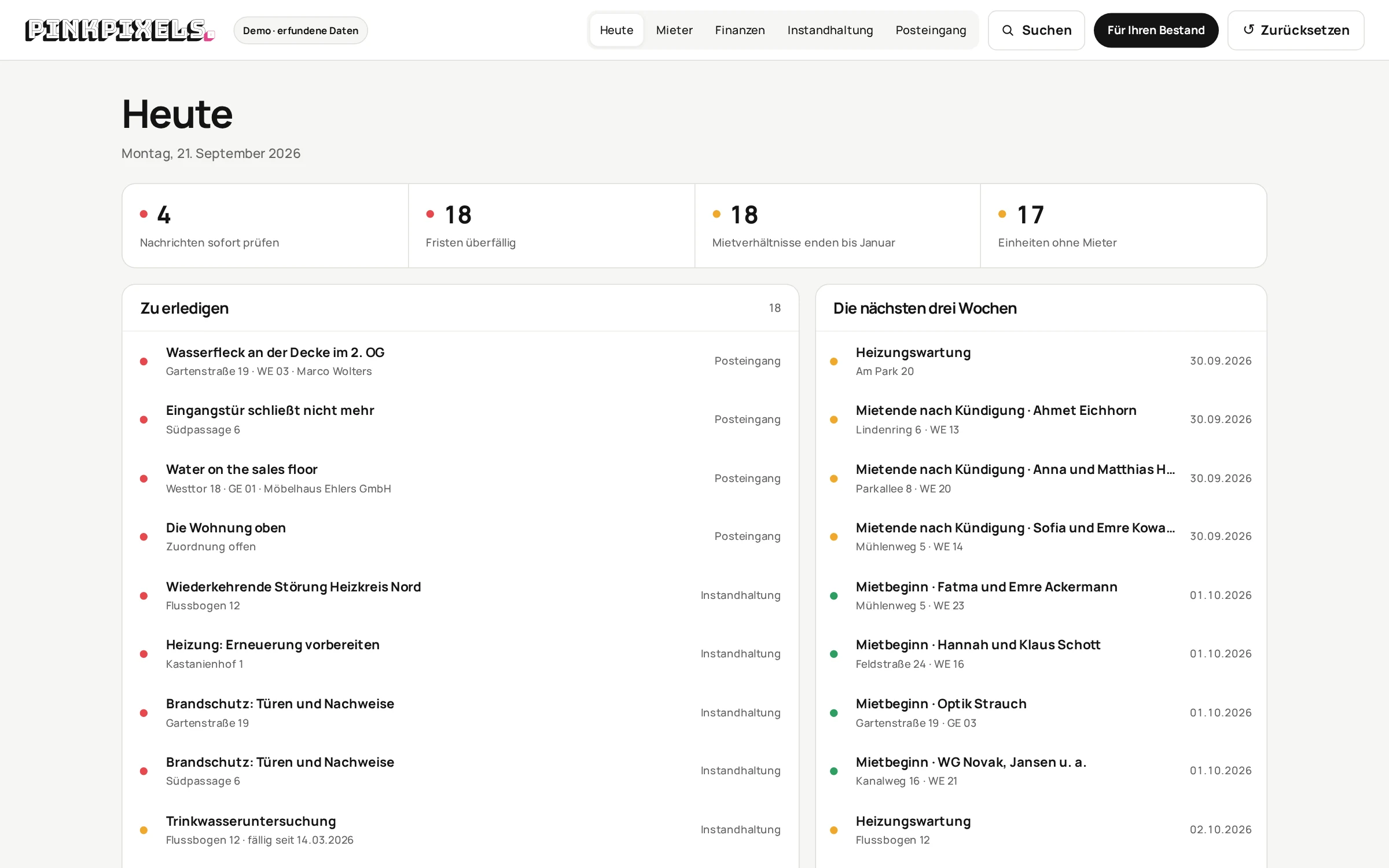Image resolution: width=1389 pixels, height=868 pixels.
Task: Open Mietbeginn · WG Novak, Jansen u. a.
Action: click(x=1041, y=771)
